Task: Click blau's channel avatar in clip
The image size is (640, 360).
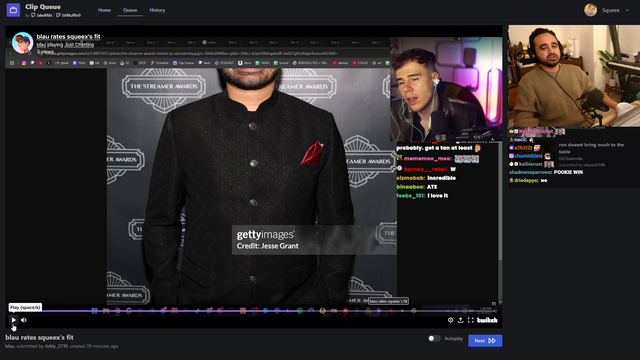Action: (22, 42)
